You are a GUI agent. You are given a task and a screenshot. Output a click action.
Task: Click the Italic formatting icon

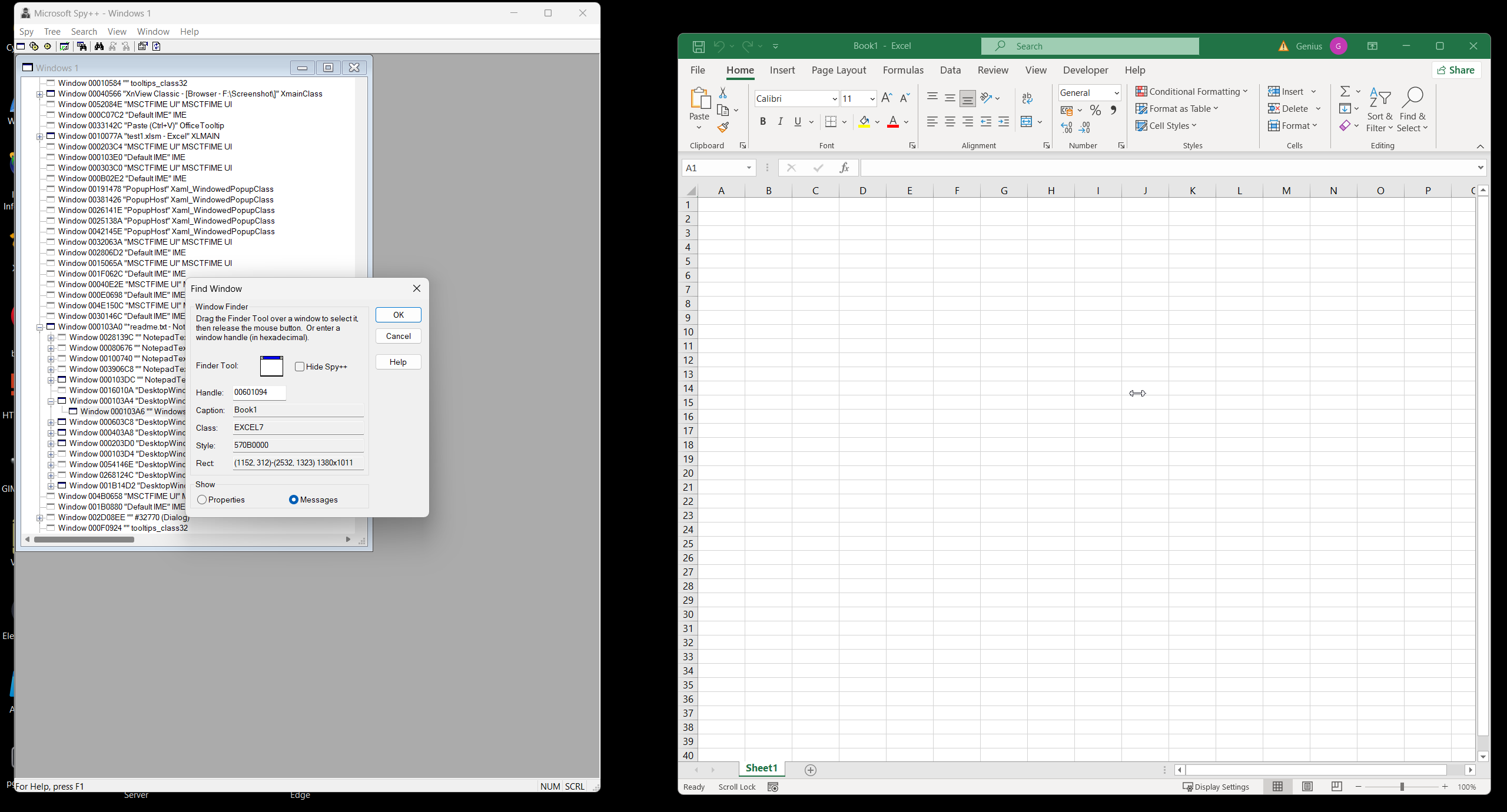[781, 121]
